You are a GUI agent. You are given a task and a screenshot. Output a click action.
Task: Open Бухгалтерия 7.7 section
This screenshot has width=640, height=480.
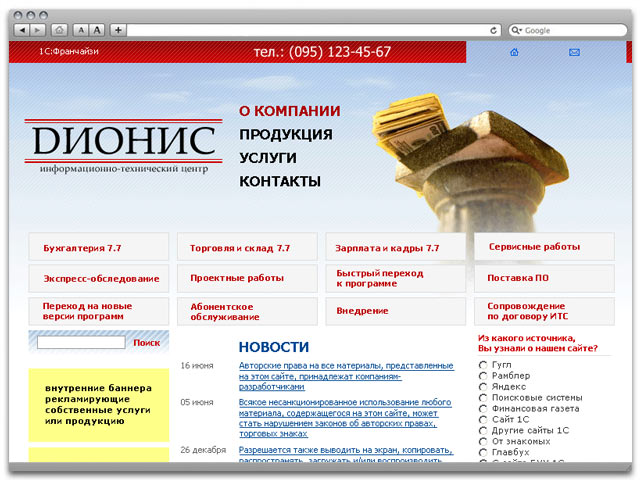98,247
